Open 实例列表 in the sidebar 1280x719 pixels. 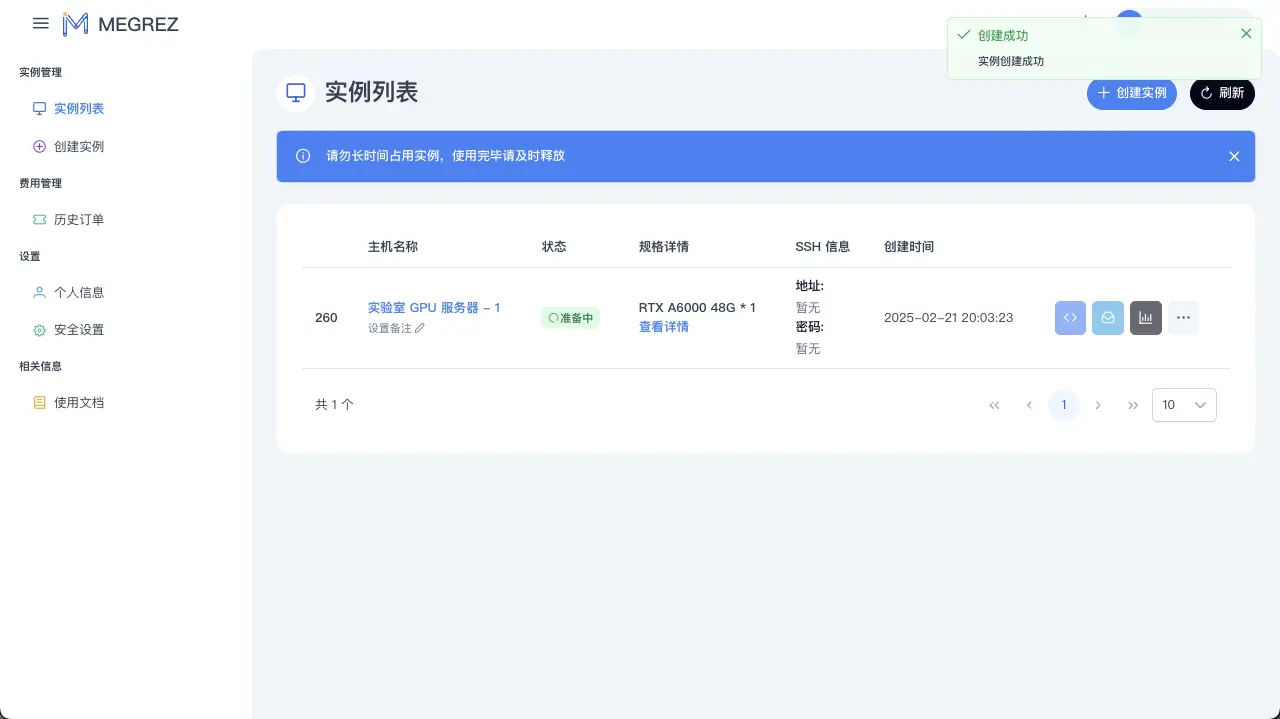click(79, 108)
